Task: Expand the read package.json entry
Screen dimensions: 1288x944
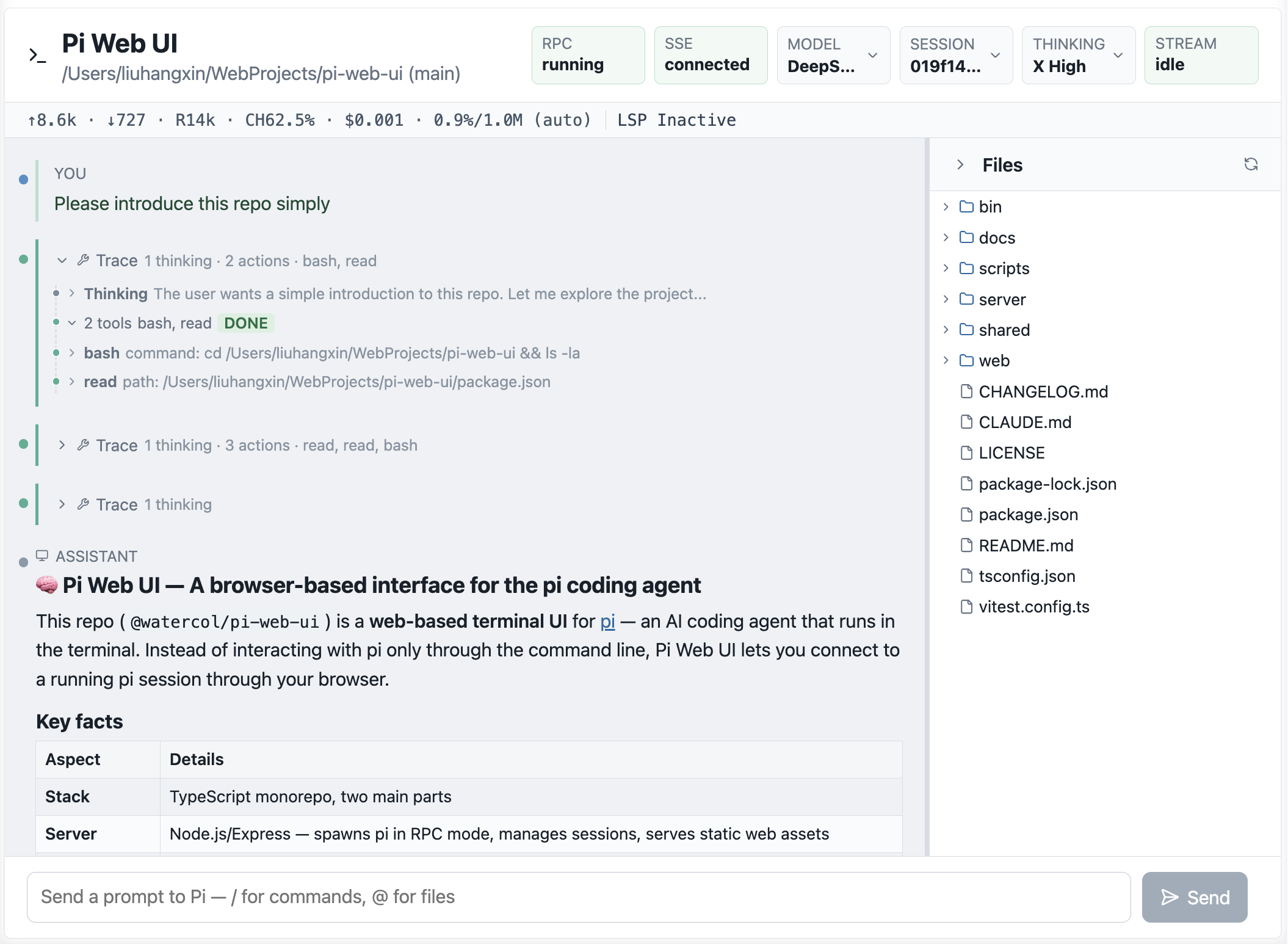Action: click(72, 382)
